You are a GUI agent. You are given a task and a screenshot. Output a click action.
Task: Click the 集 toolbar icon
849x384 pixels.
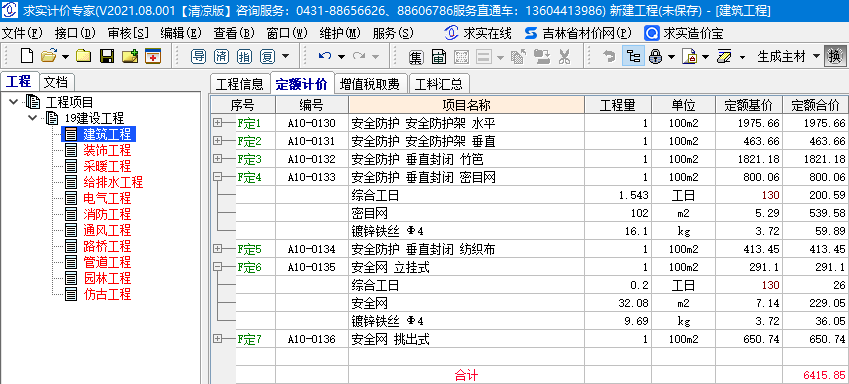click(416, 56)
